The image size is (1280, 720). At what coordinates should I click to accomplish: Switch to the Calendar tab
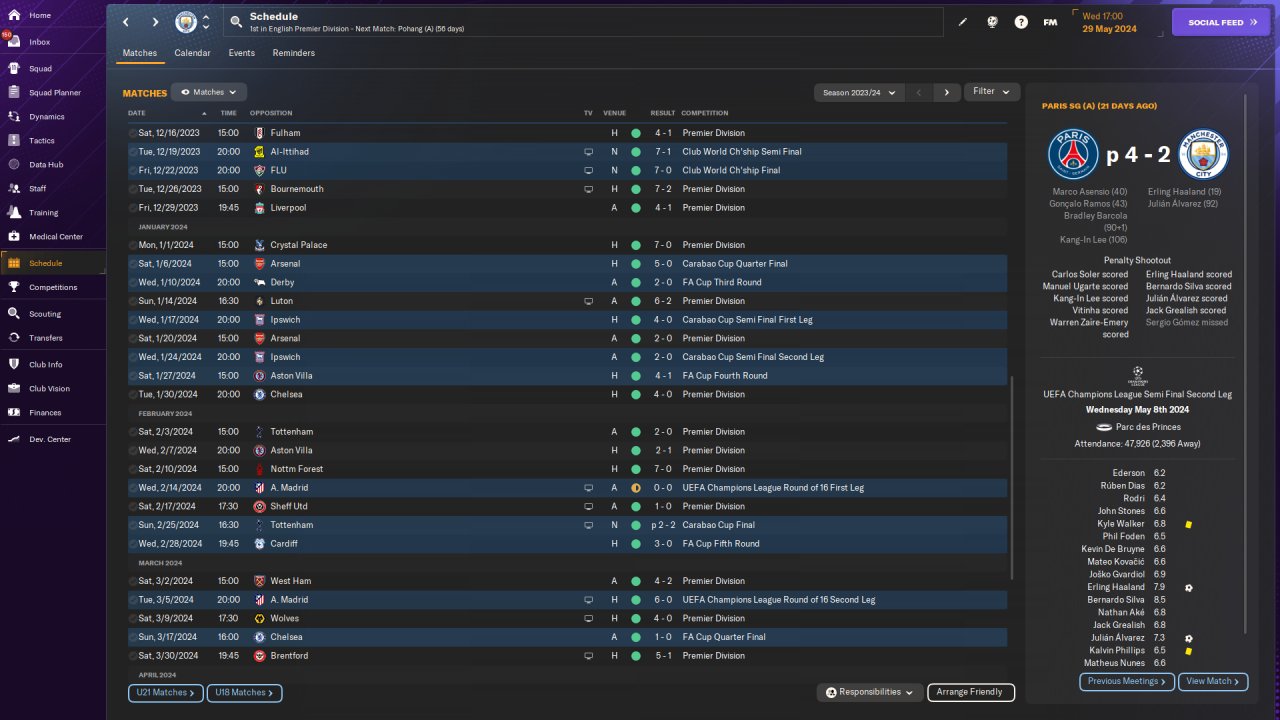click(x=192, y=53)
